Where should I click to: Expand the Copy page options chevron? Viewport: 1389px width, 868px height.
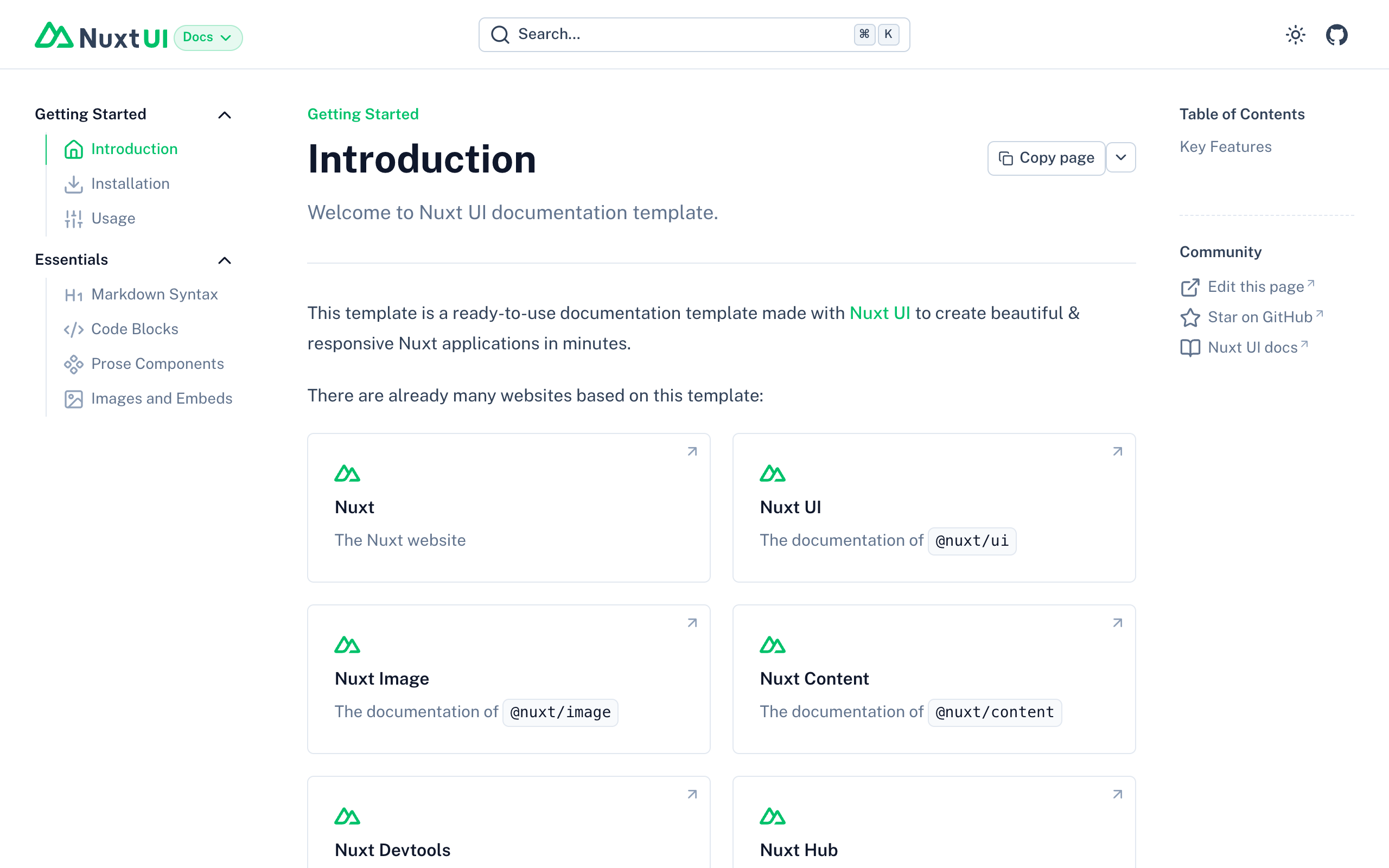point(1120,158)
